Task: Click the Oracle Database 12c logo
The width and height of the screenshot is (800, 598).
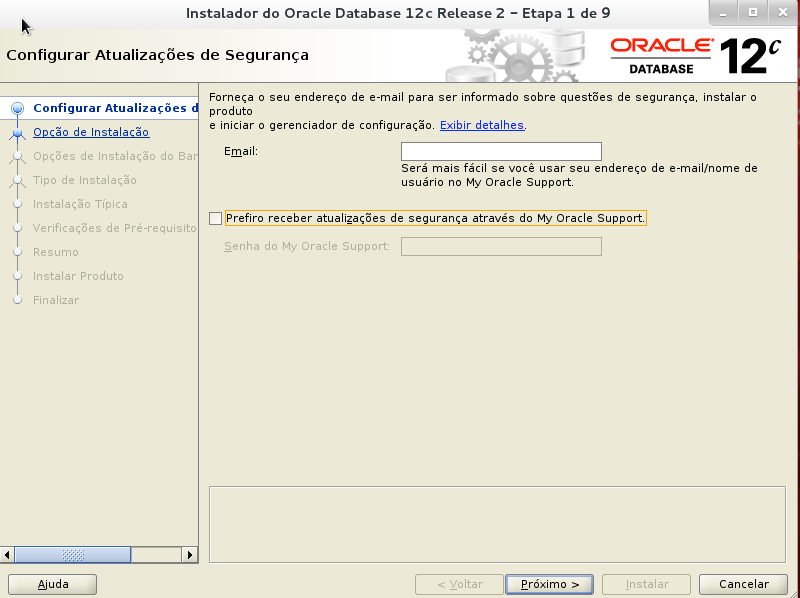Action: [696, 56]
